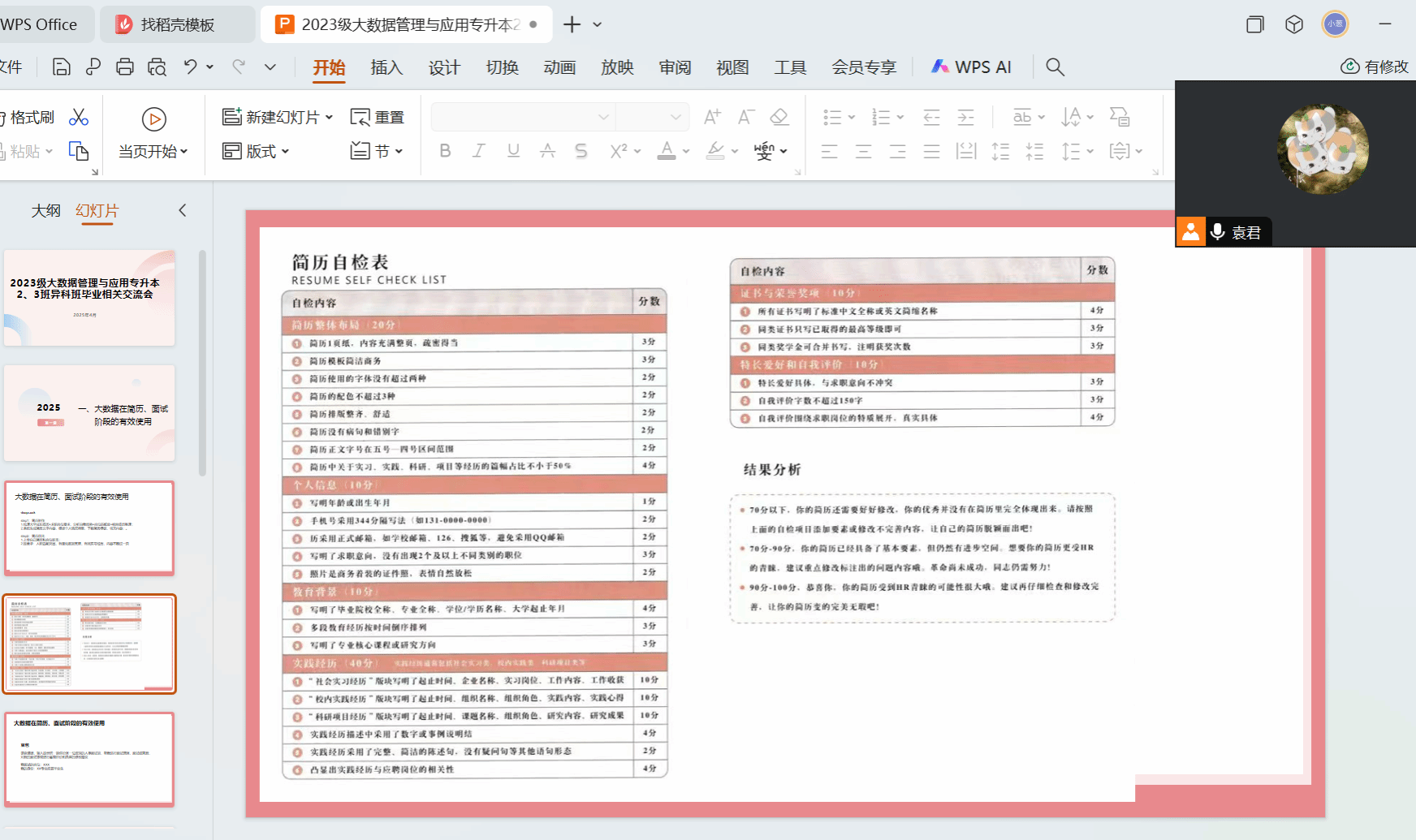Open the font color picker
The height and width of the screenshot is (840, 1416).
point(667,151)
